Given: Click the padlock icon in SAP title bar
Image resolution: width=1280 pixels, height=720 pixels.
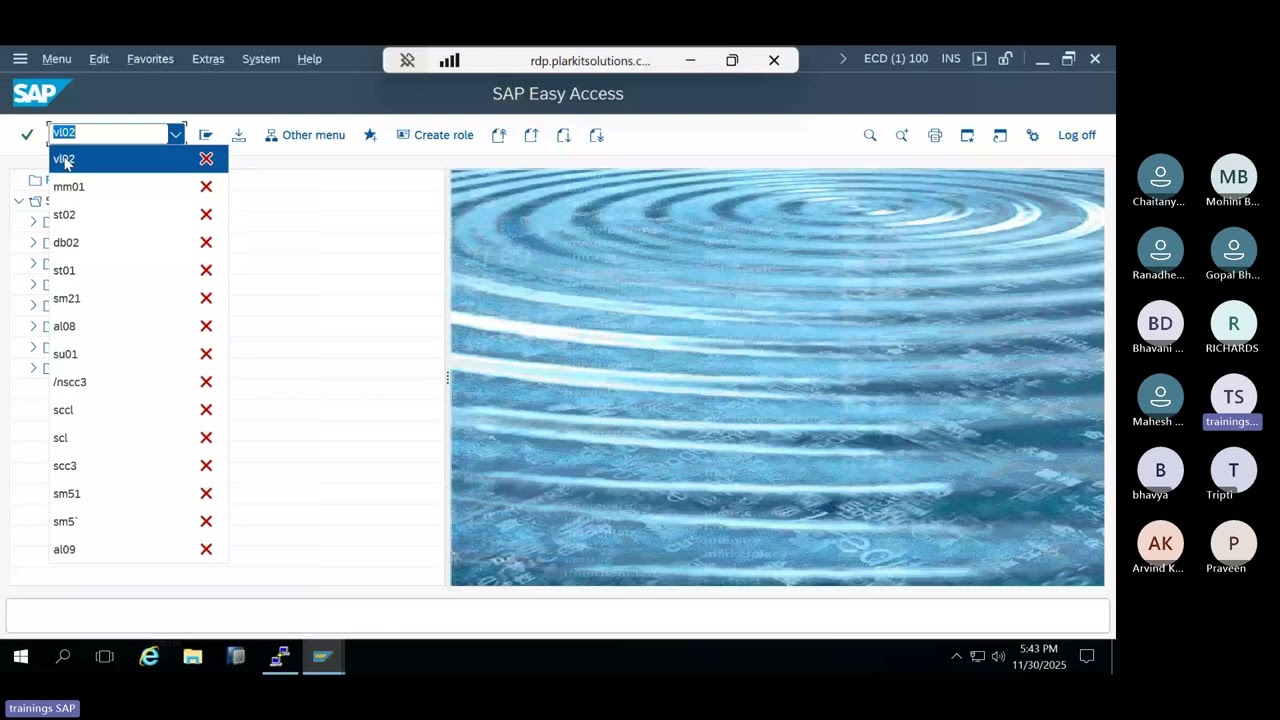Looking at the screenshot, I should point(1005,59).
